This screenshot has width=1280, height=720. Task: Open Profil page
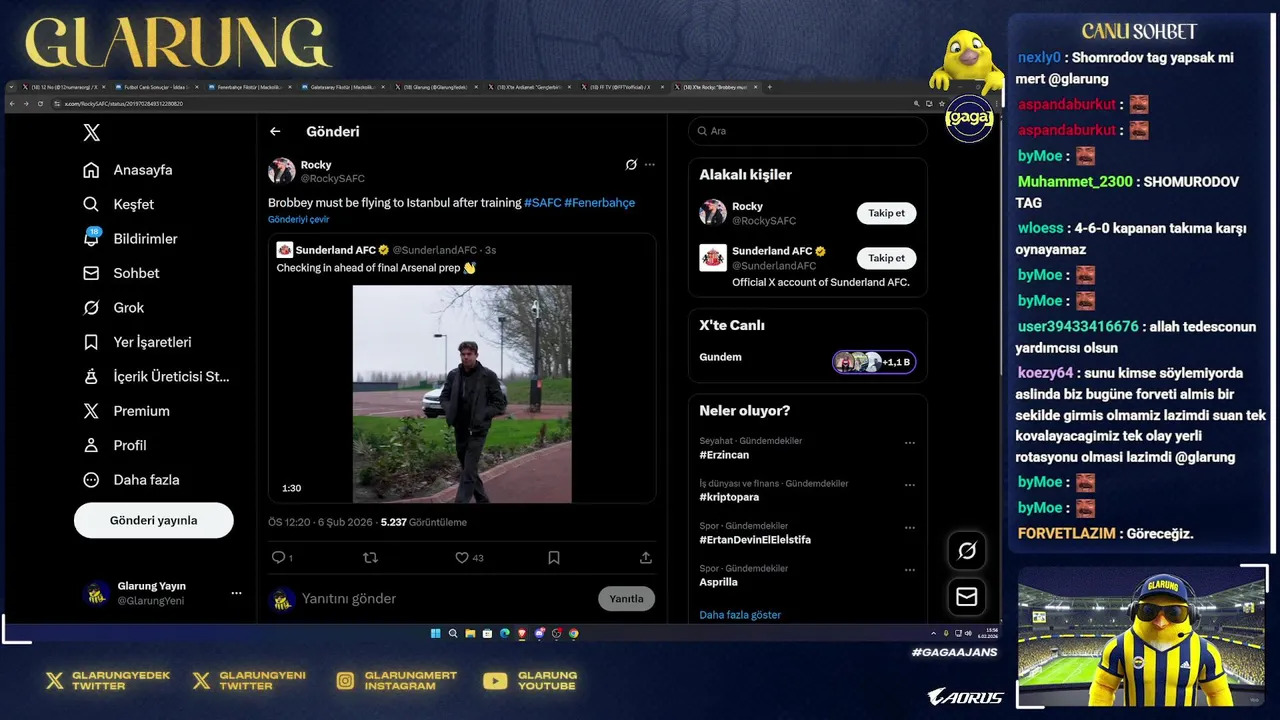[x=114, y=445]
